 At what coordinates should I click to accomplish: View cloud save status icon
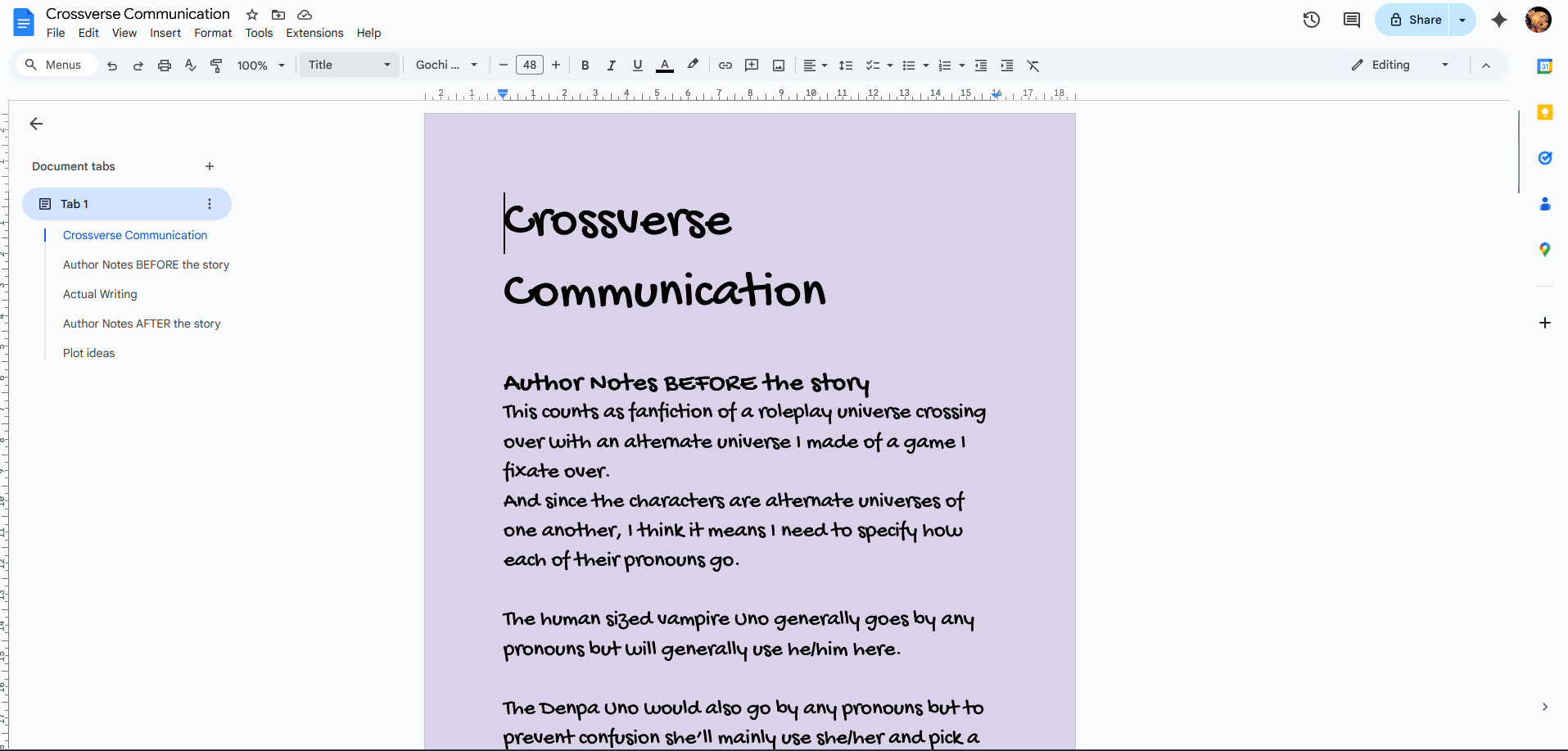coord(305,15)
